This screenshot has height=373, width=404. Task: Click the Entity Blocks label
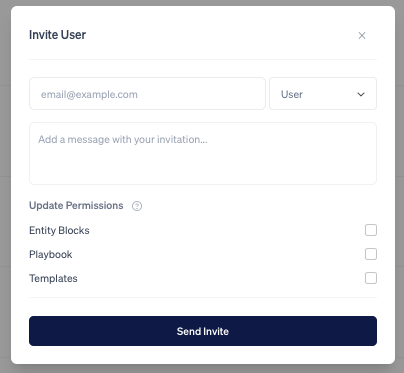coord(59,230)
